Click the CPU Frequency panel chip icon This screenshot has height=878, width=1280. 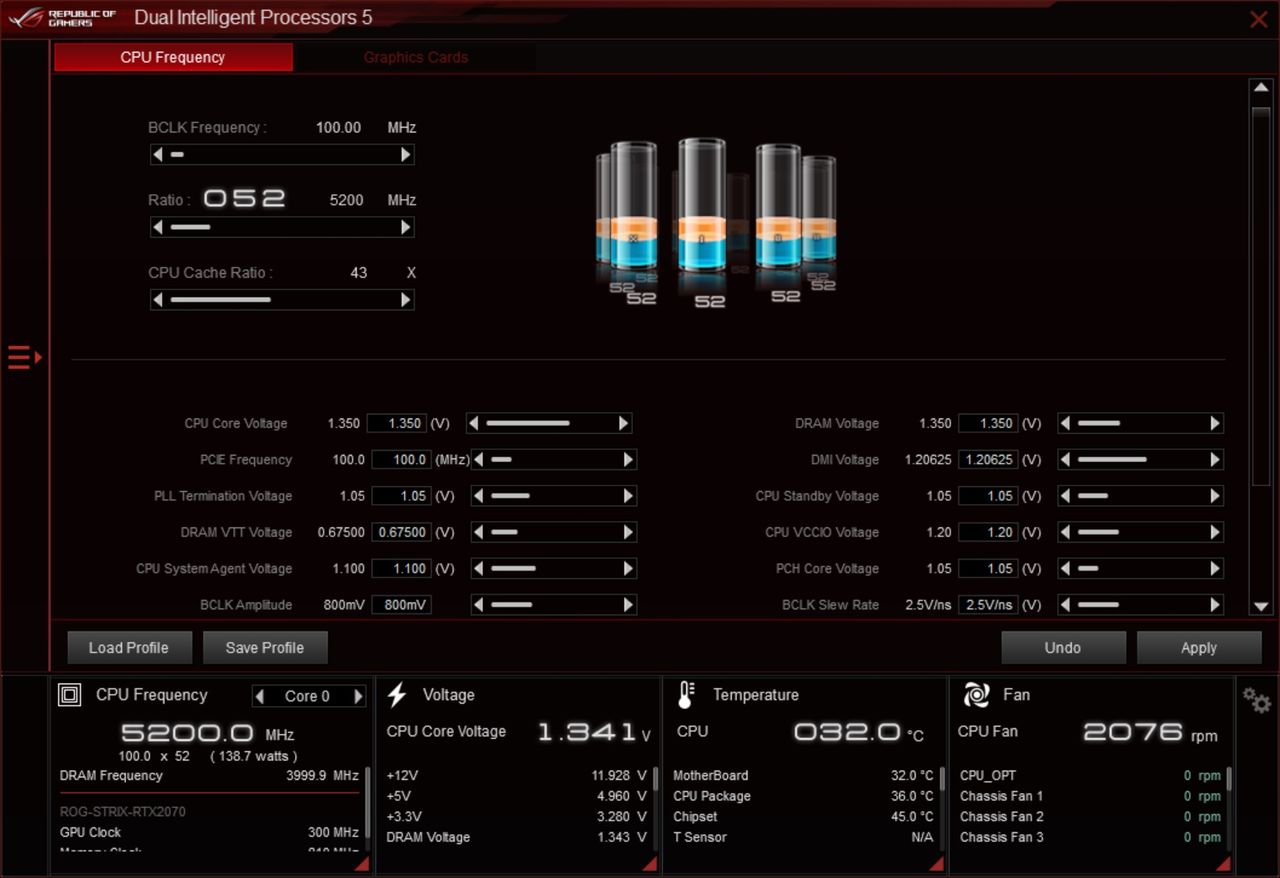pyautogui.click(x=70, y=695)
